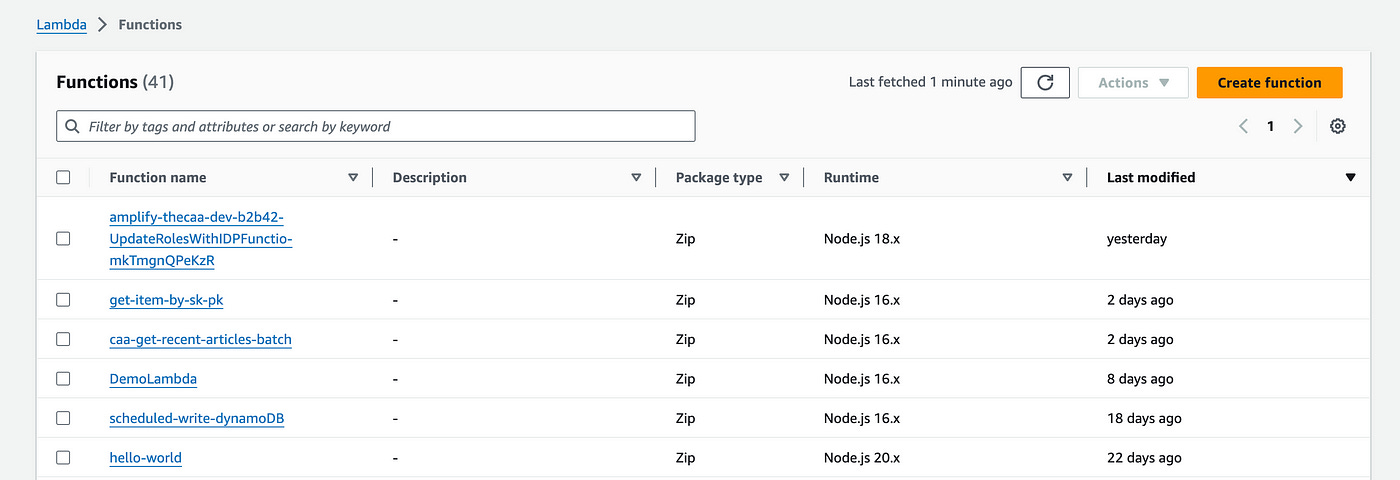
Task: Select the get-item-by-sk-pk checkbox
Action: (x=63, y=300)
